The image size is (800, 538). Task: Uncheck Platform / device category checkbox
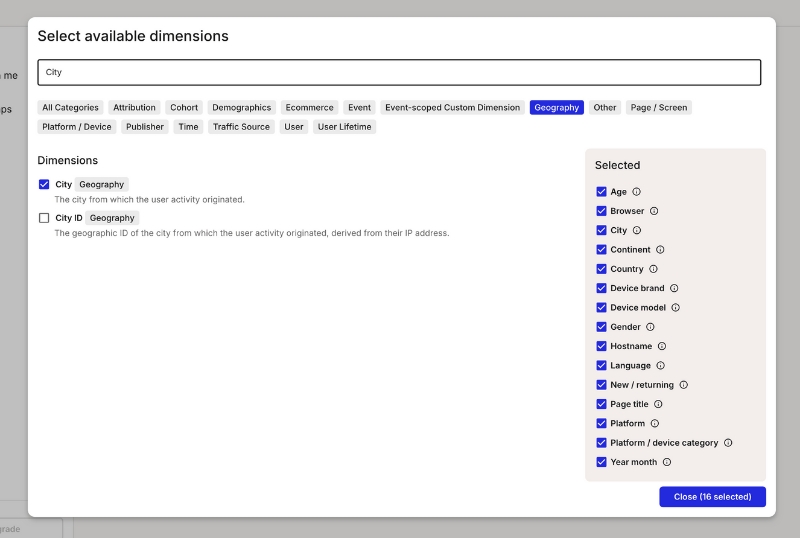(602, 443)
